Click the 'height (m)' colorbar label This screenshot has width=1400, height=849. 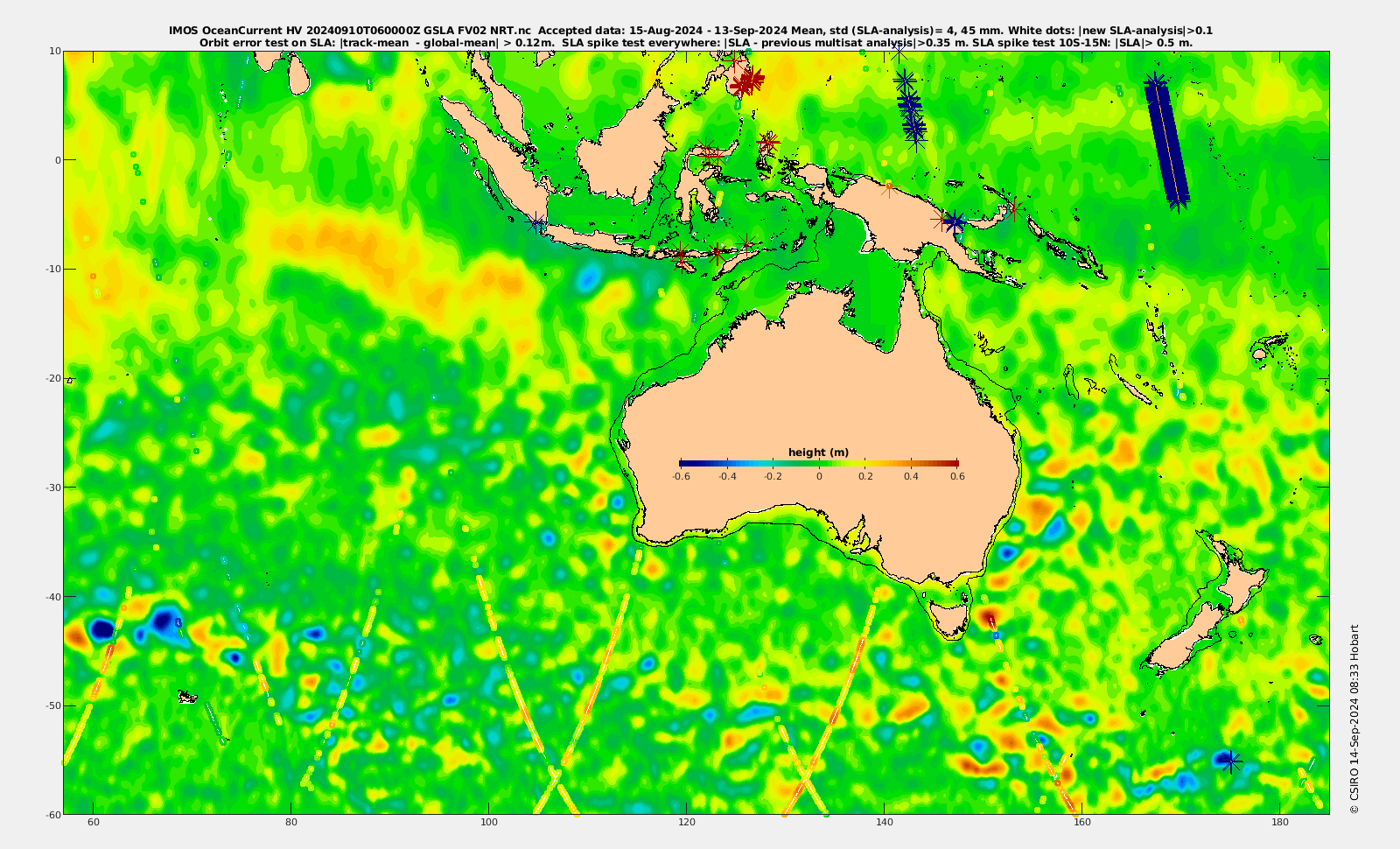pyautogui.click(x=818, y=453)
